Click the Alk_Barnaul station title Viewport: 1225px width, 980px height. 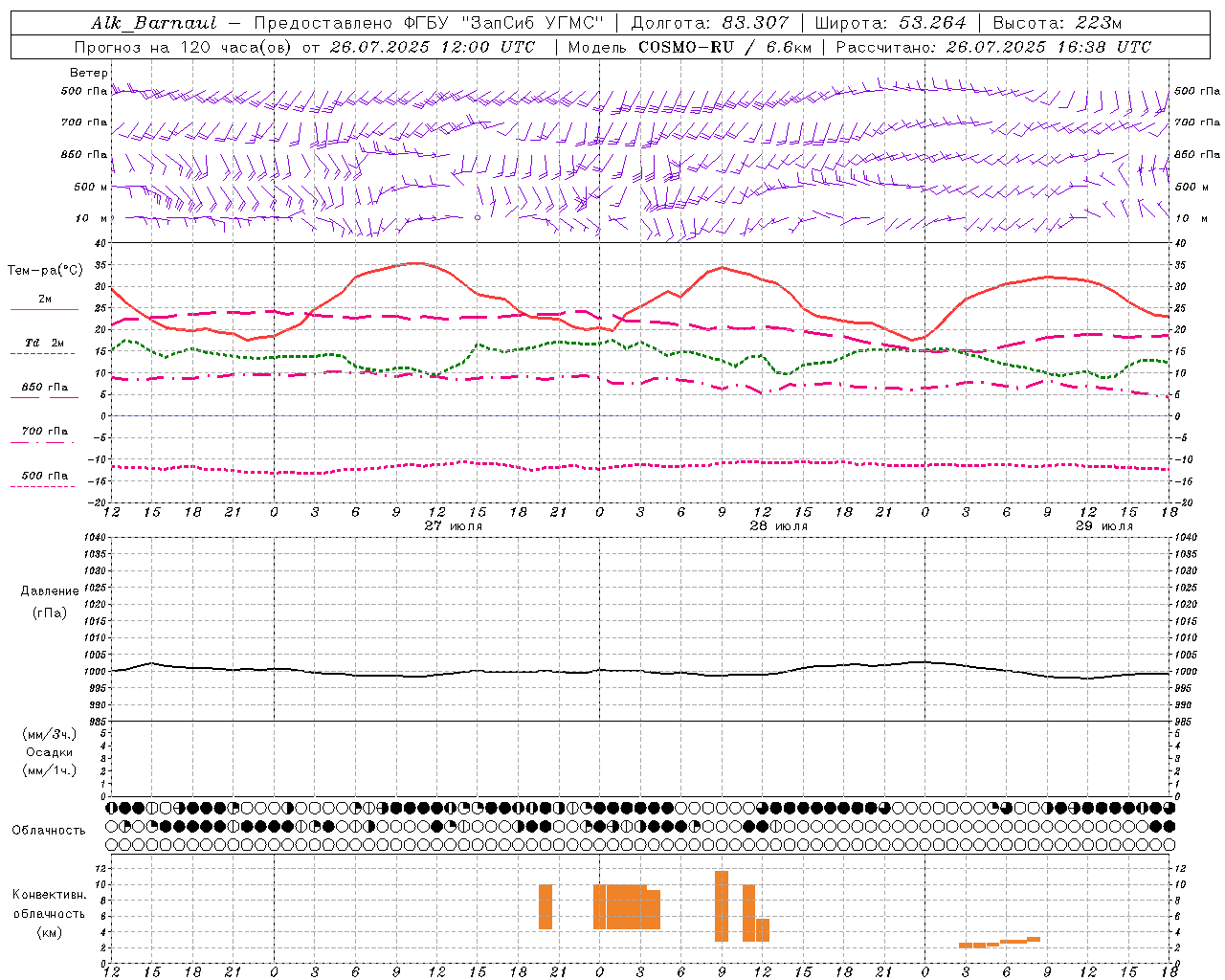tap(154, 23)
